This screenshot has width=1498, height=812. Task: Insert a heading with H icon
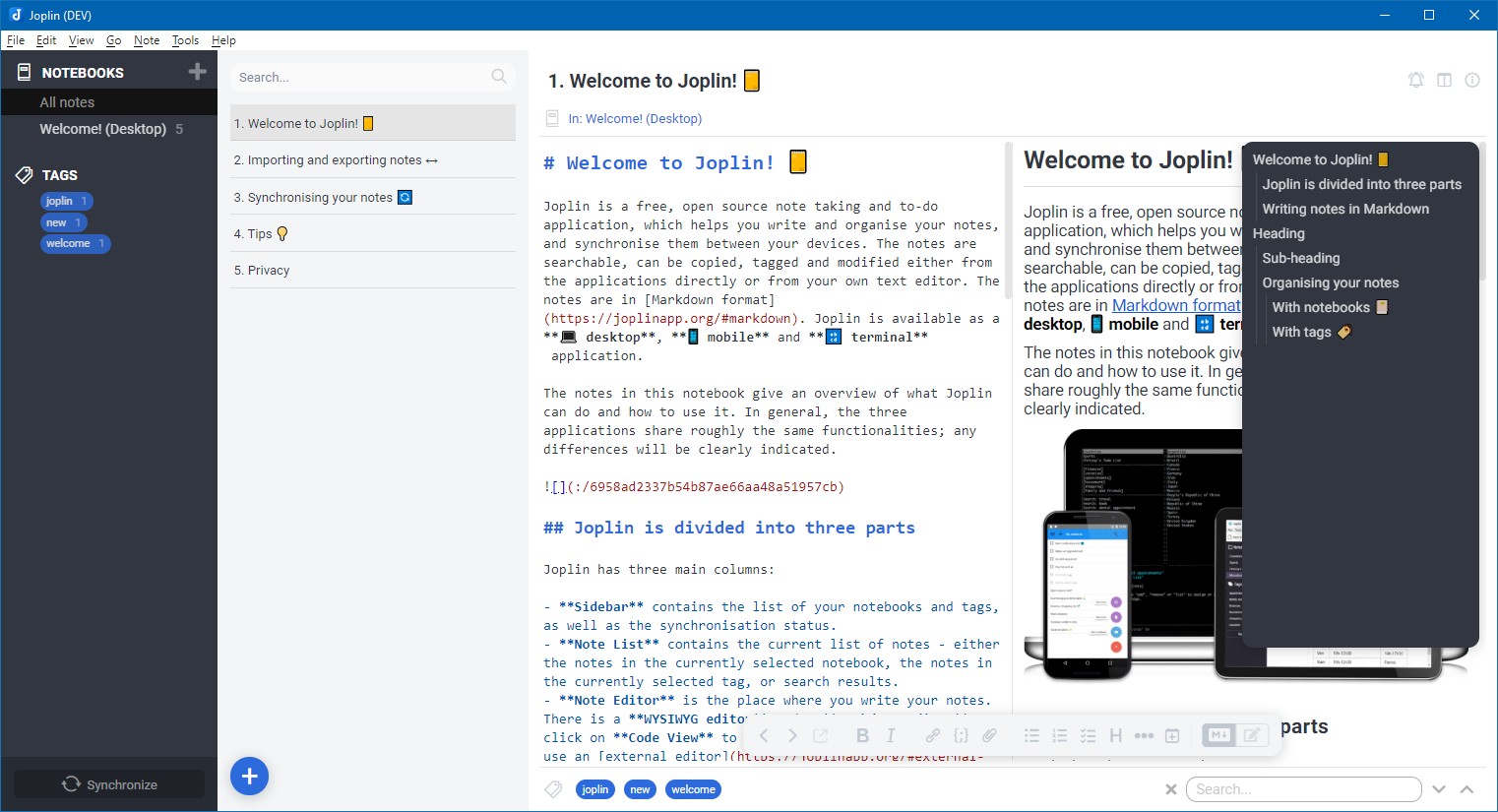(x=1115, y=735)
